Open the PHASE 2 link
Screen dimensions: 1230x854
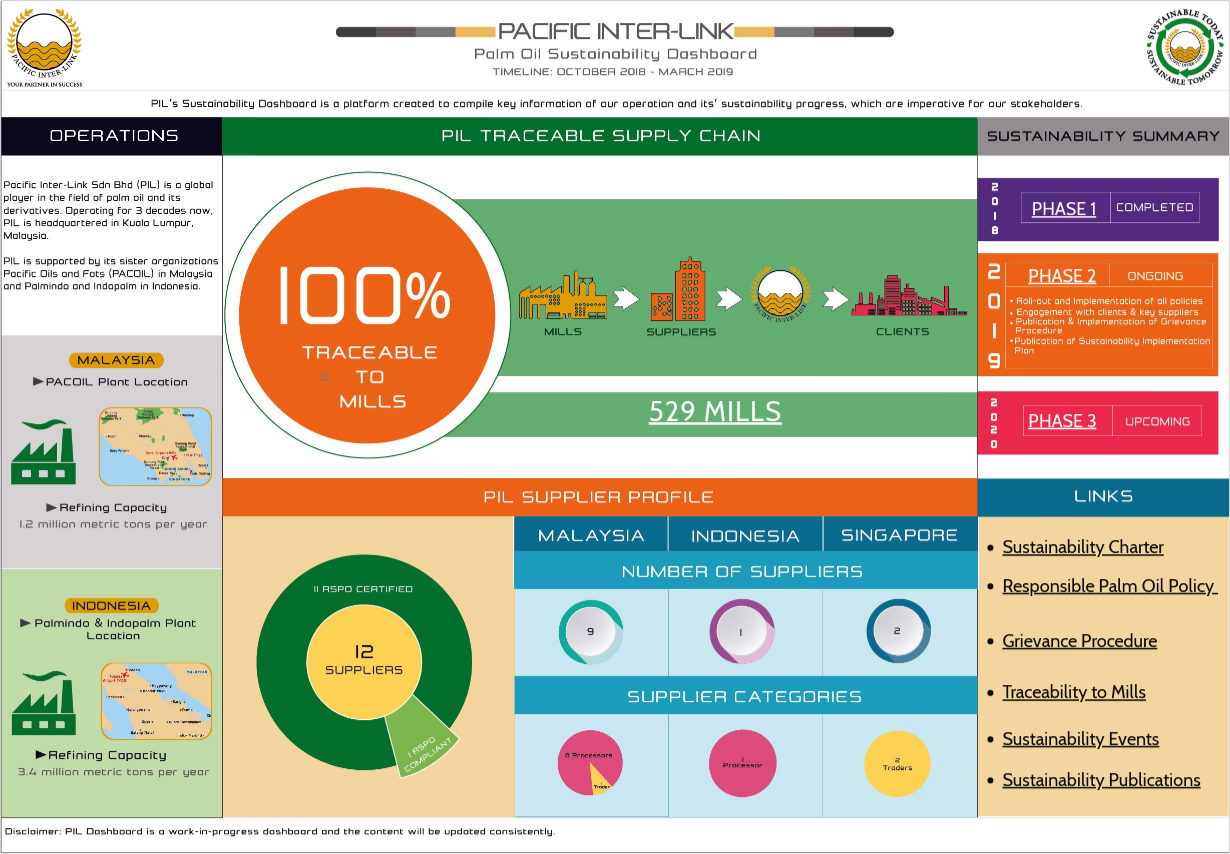point(1062,276)
